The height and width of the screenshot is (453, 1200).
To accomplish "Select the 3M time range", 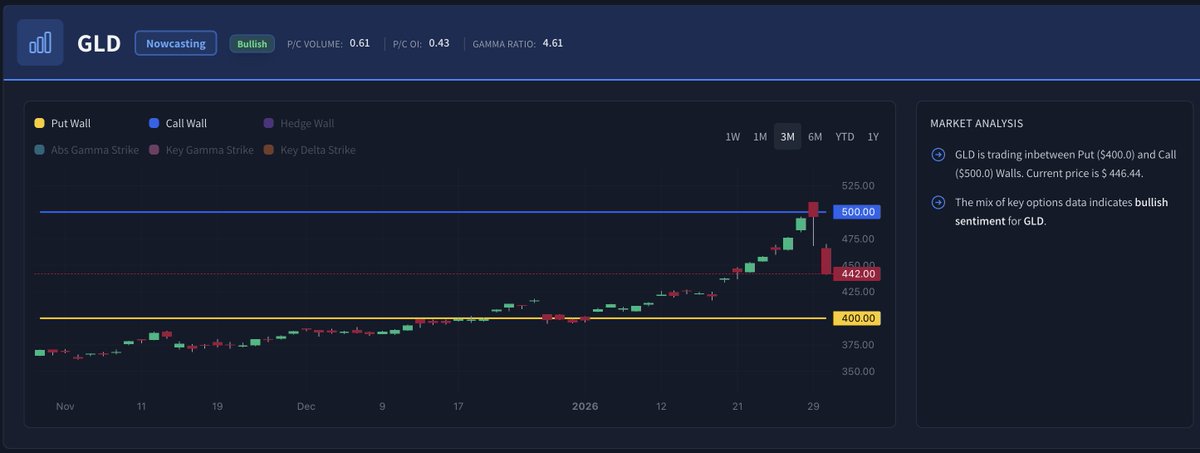I will click(x=788, y=137).
